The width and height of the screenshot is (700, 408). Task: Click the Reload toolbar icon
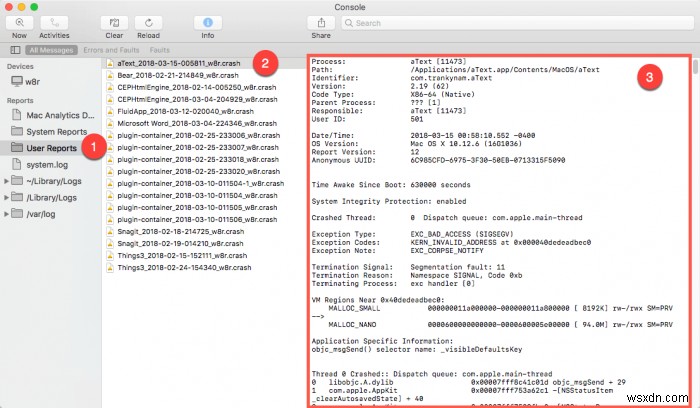click(x=149, y=23)
